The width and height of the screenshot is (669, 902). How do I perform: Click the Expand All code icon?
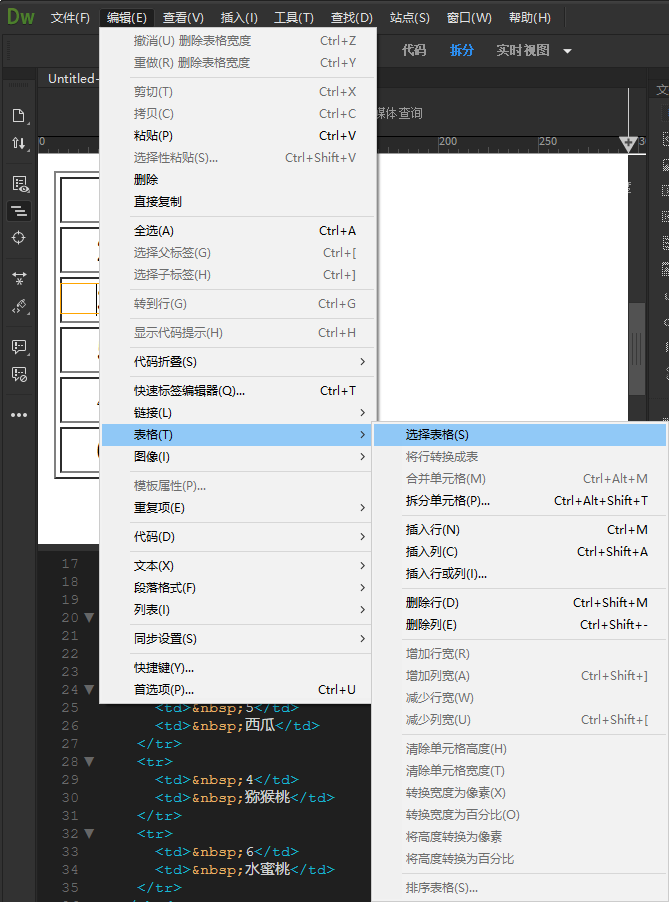[19, 278]
